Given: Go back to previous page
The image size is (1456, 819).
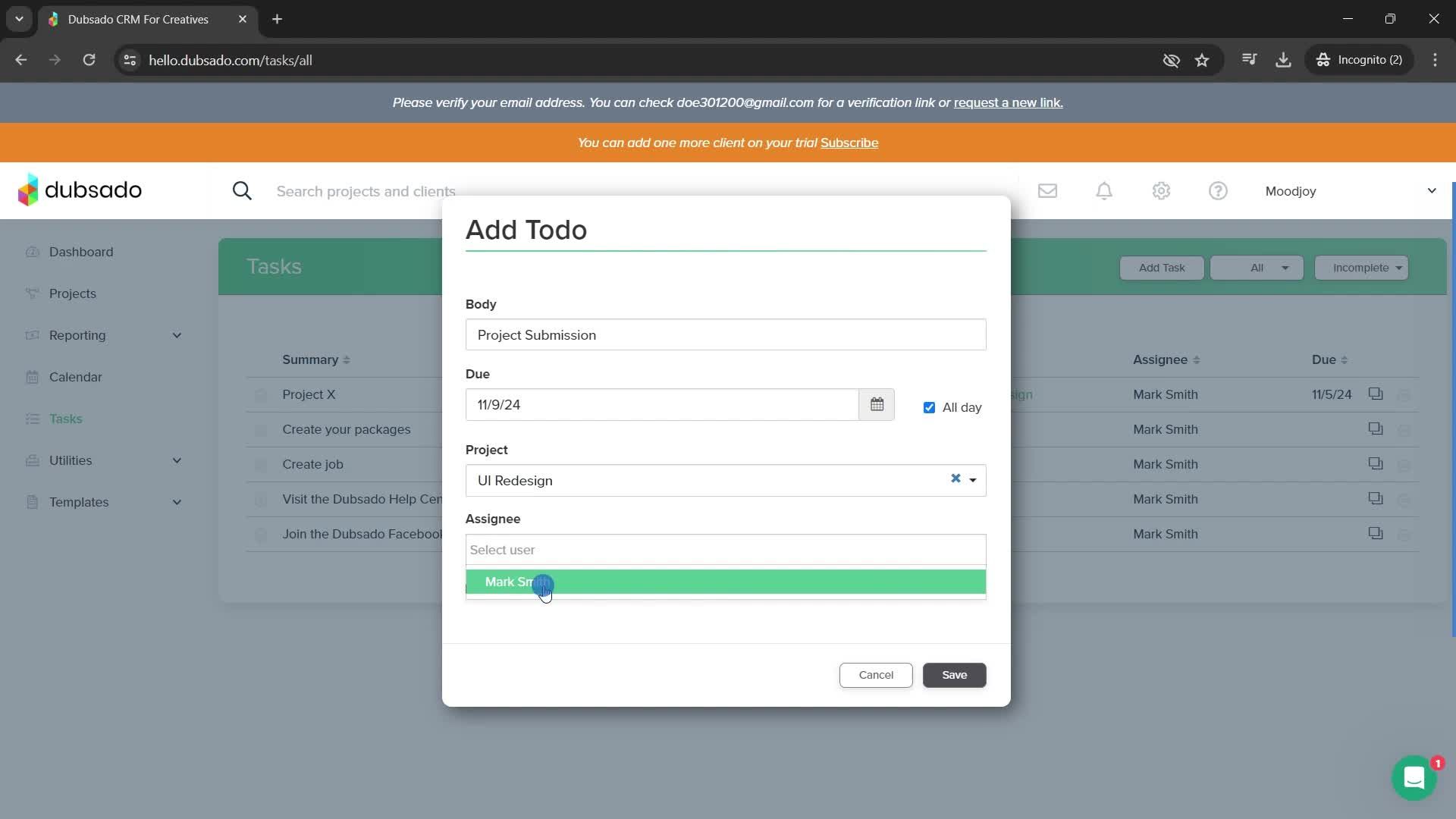Looking at the screenshot, I should tap(21, 60).
